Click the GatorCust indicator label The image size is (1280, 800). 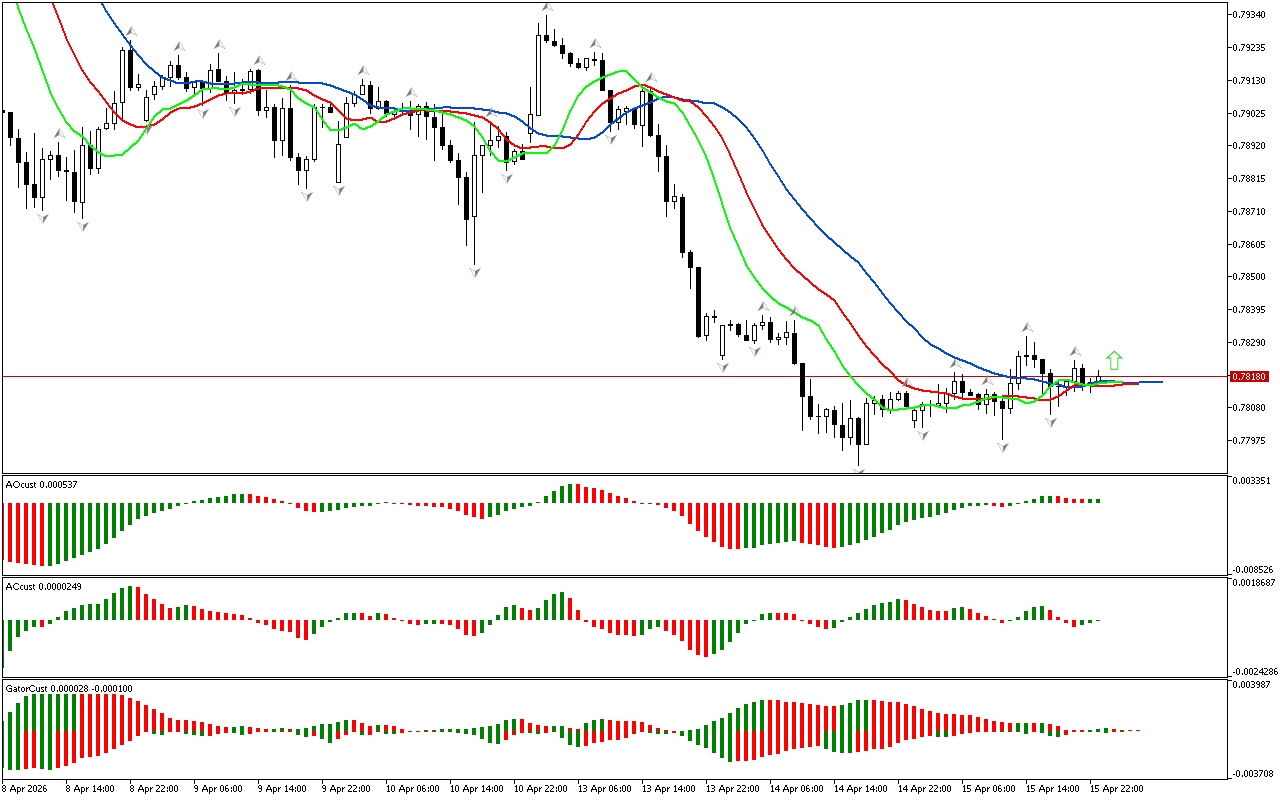click(x=68, y=689)
